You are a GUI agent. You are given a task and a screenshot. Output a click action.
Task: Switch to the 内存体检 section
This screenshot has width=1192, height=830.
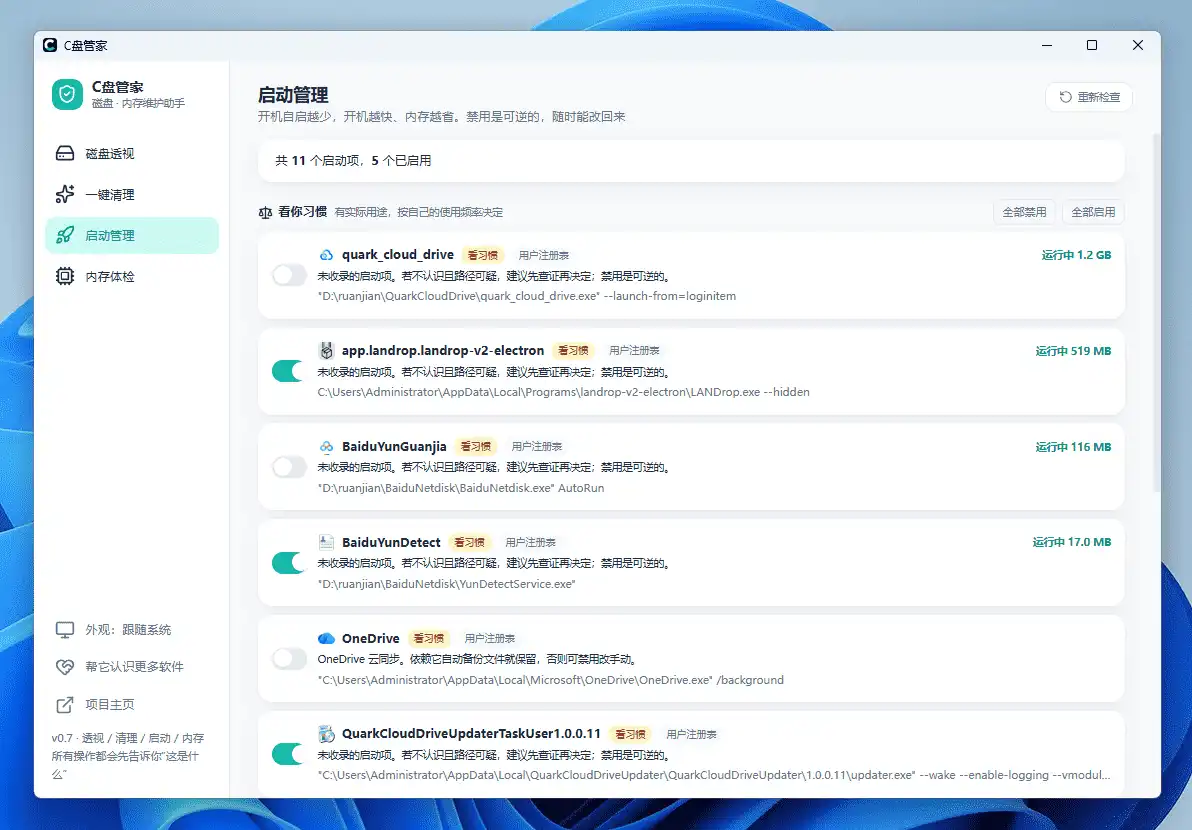pyautogui.click(x=132, y=277)
